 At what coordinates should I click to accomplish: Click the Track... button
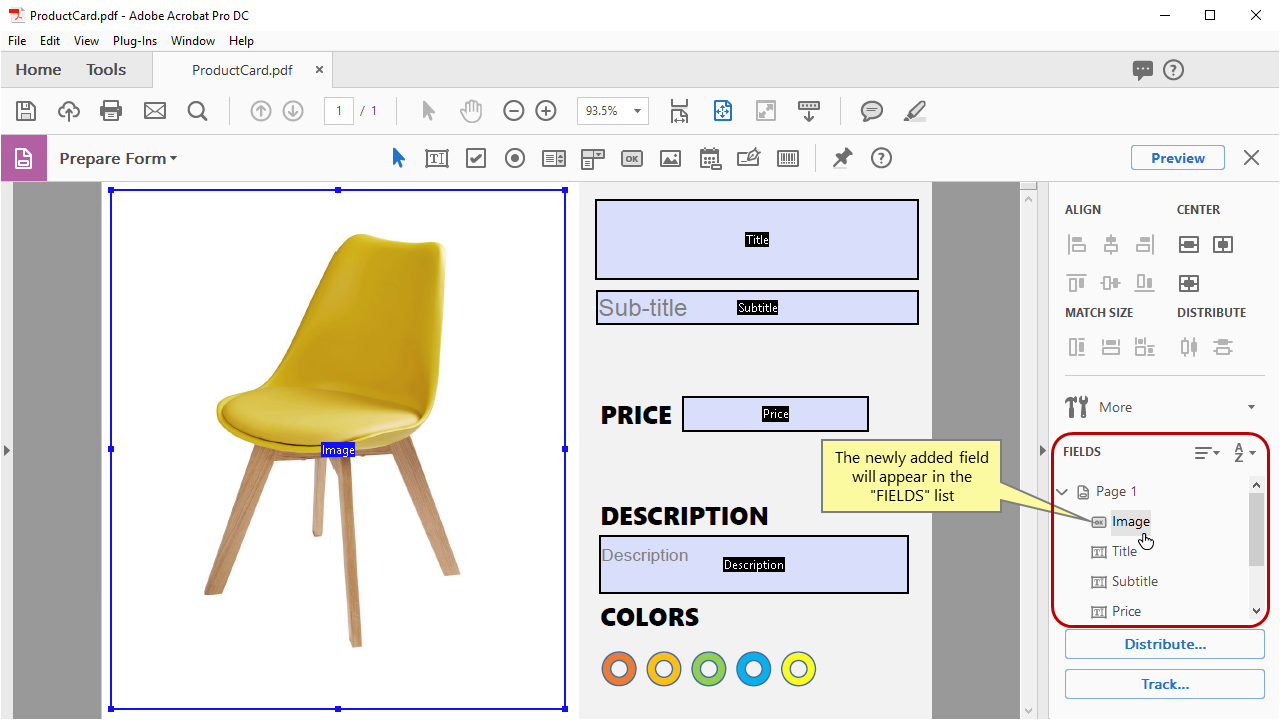tap(1165, 684)
